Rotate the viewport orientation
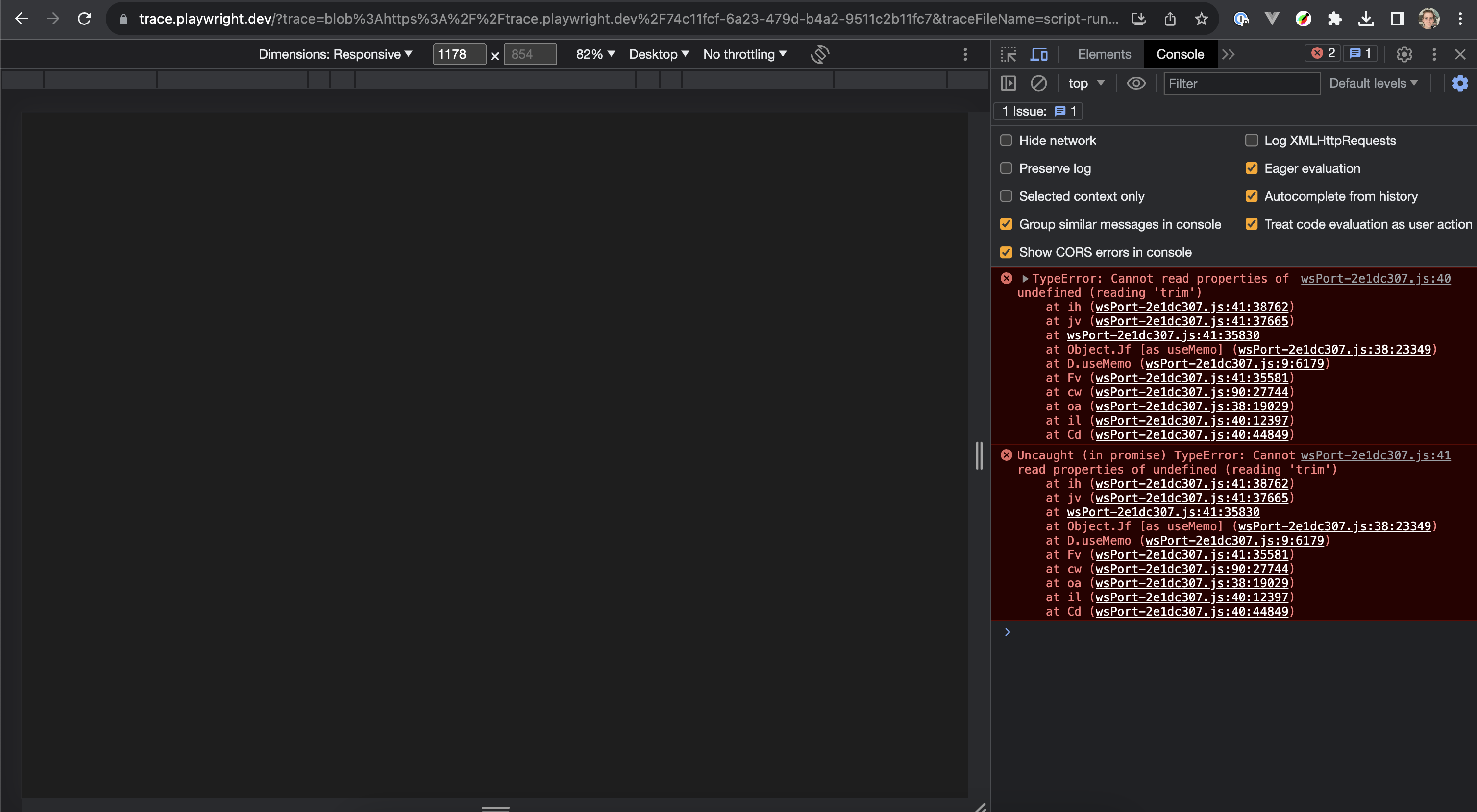Image resolution: width=1477 pixels, height=812 pixels. click(819, 54)
